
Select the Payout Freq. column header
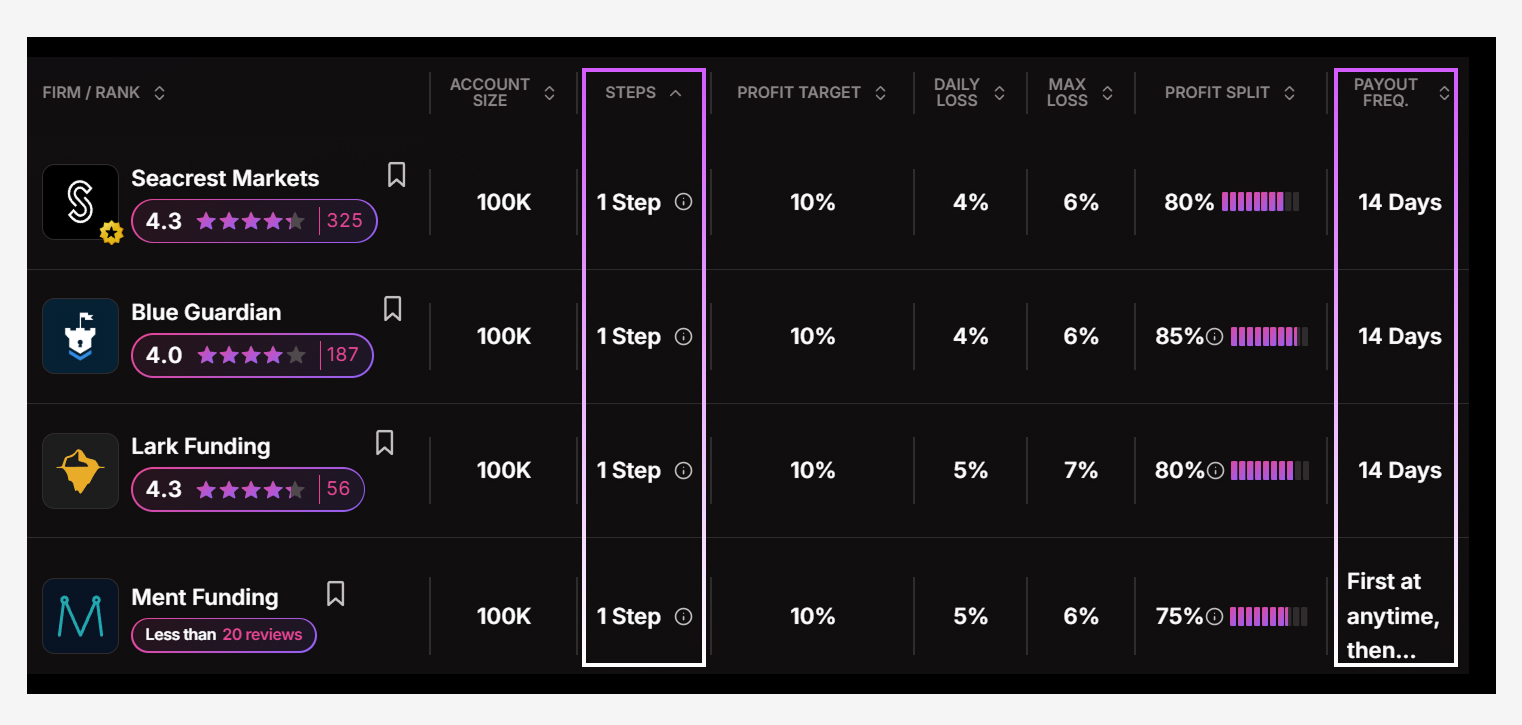coord(1396,92)
